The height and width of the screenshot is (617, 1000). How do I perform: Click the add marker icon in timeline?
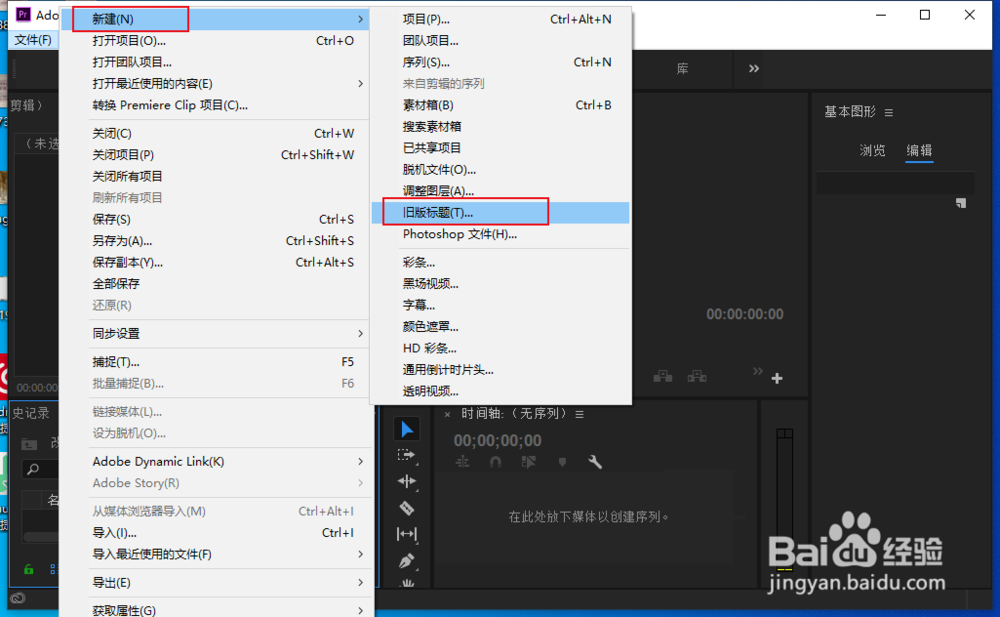click(x=562, y=462)
